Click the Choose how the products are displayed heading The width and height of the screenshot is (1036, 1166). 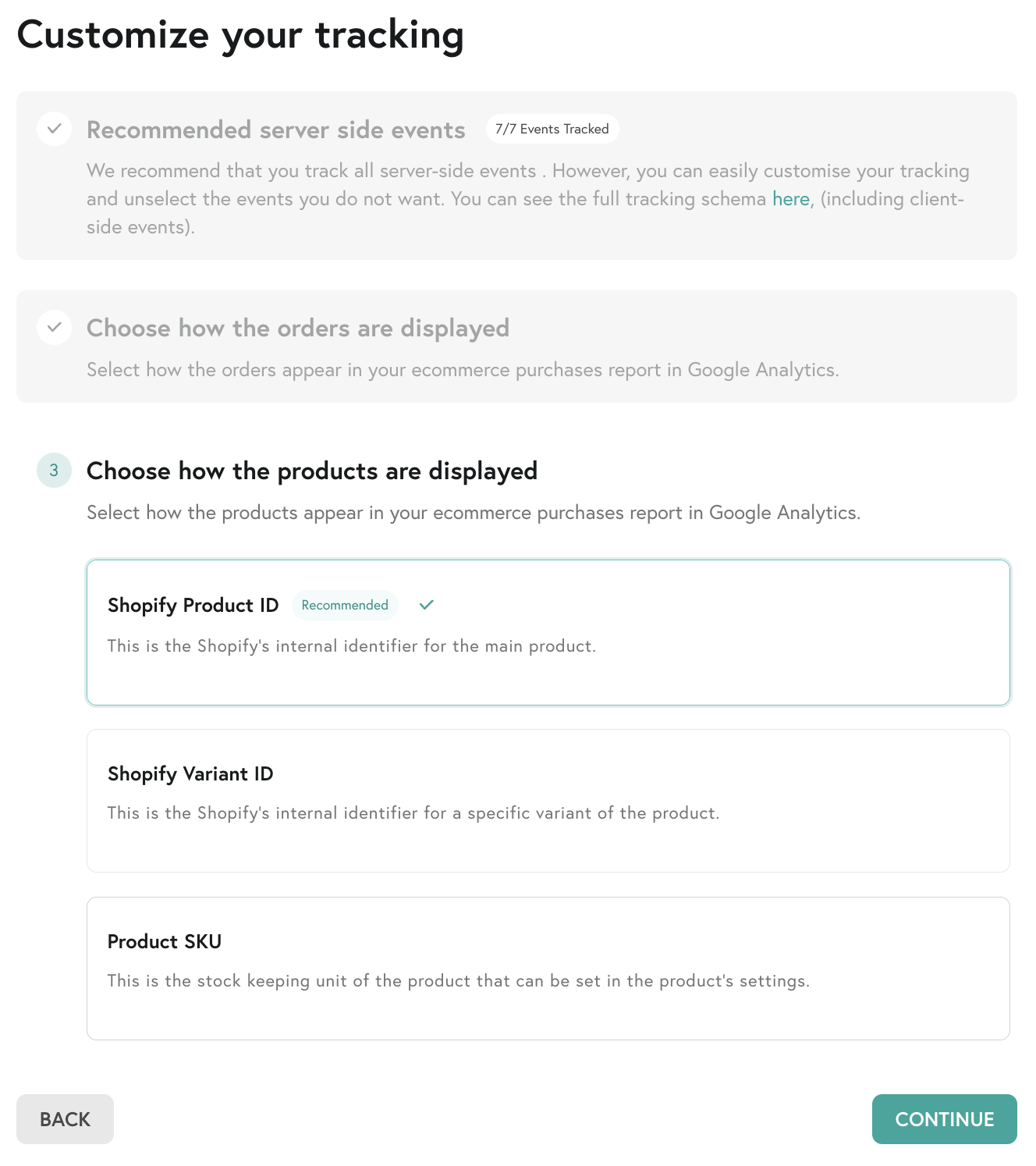click(x=312, y=471)
